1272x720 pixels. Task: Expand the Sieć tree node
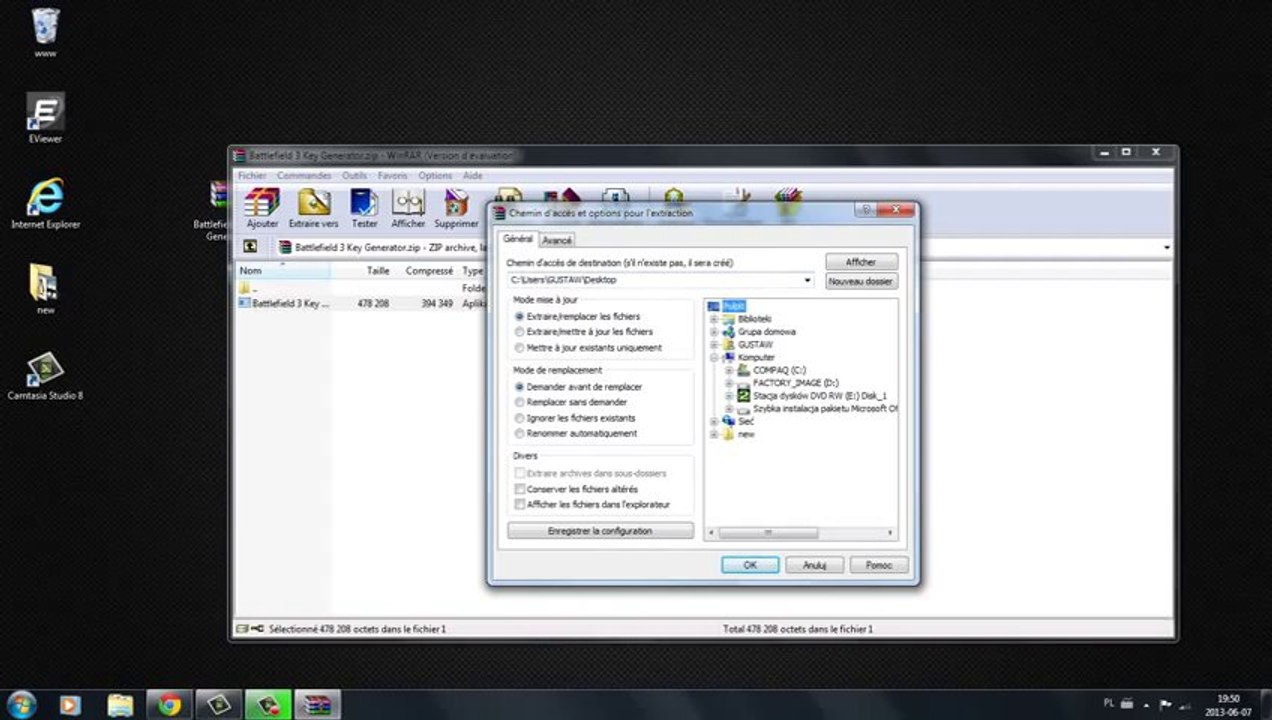714,422
